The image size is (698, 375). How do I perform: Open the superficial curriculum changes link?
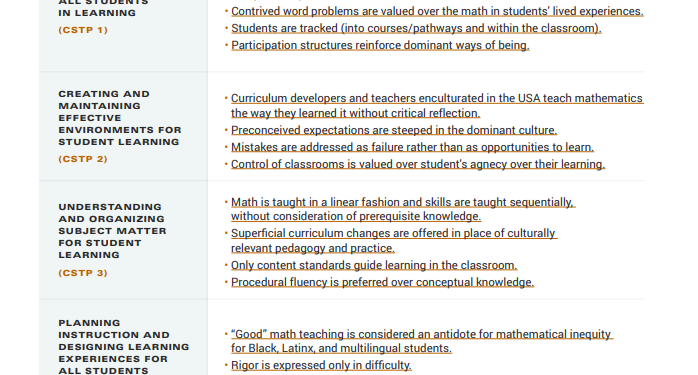pyautogui.click(x=394, y=240)
